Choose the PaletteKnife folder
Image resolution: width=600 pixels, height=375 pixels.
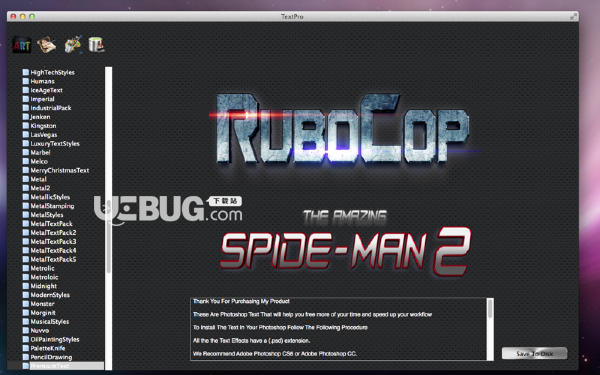tap(44, 348)
